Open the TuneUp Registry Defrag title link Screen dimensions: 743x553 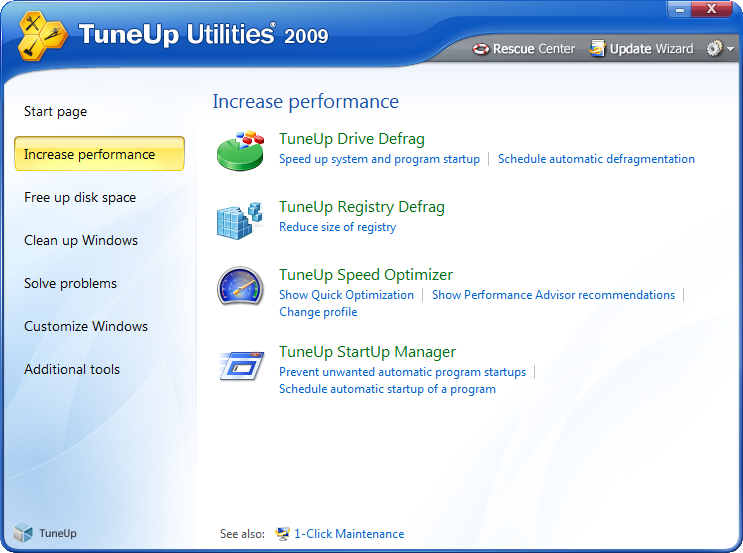[362, 207]
